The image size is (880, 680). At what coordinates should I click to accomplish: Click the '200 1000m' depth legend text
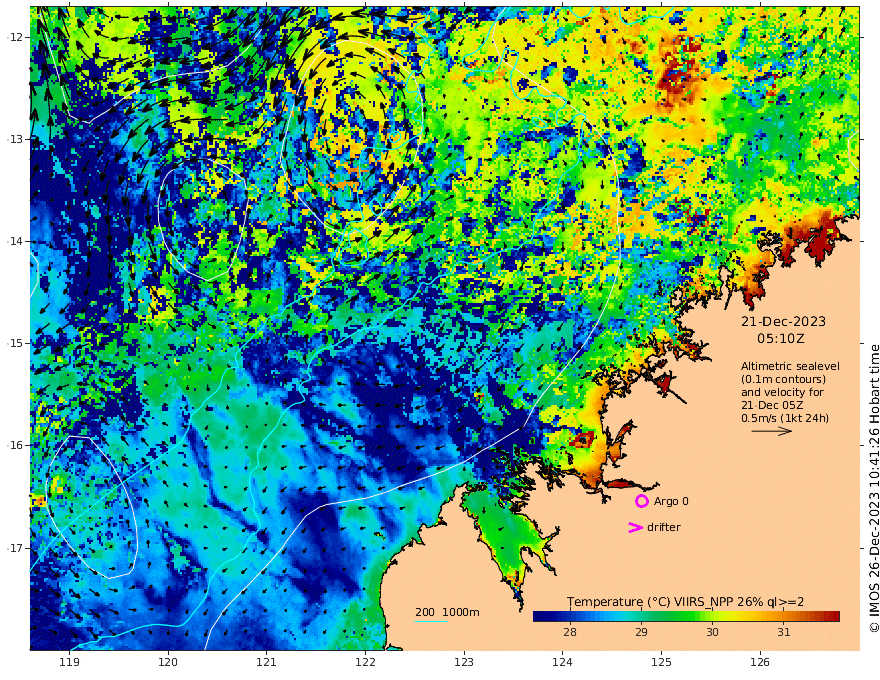pyautogui.click(x=447, y=612)
